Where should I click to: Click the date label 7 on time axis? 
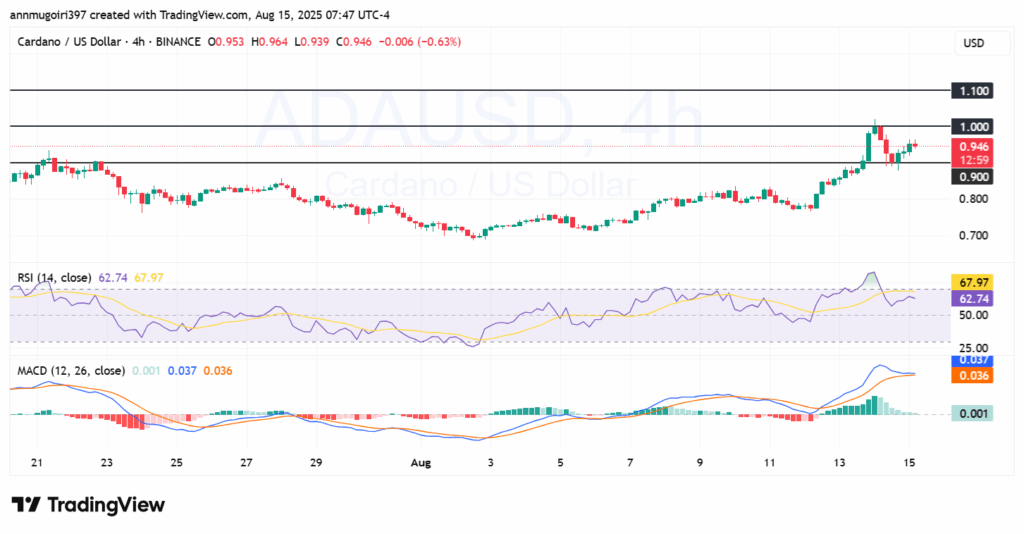point(630,463)
